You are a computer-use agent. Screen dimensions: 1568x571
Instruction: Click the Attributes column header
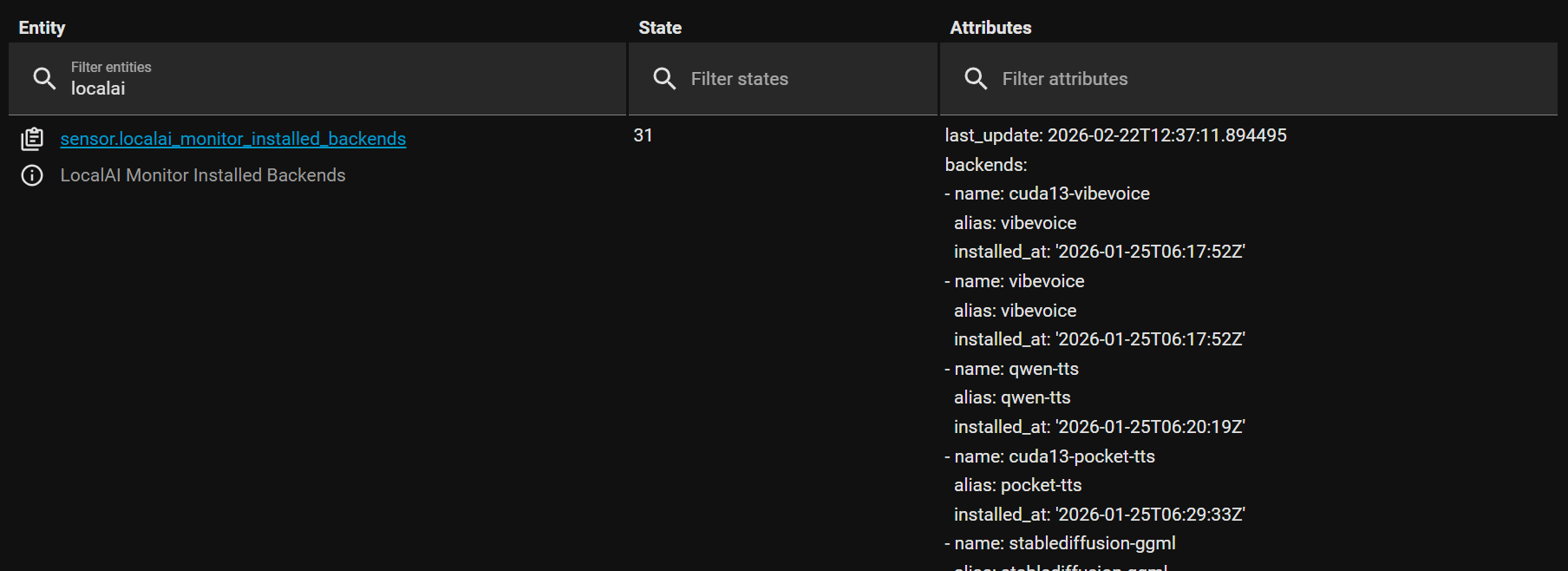(990, 28)
